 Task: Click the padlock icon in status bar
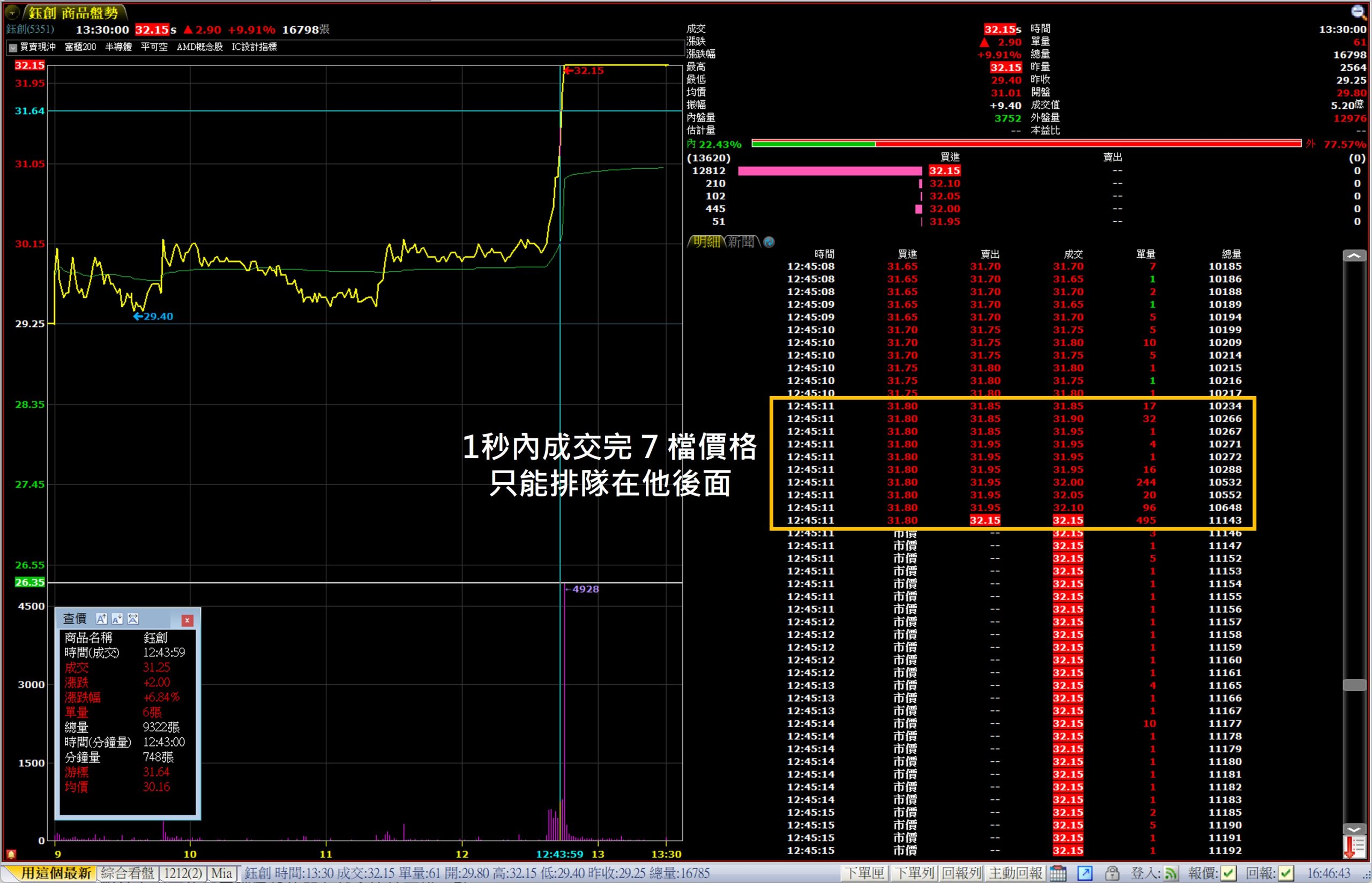point(1112,873)
